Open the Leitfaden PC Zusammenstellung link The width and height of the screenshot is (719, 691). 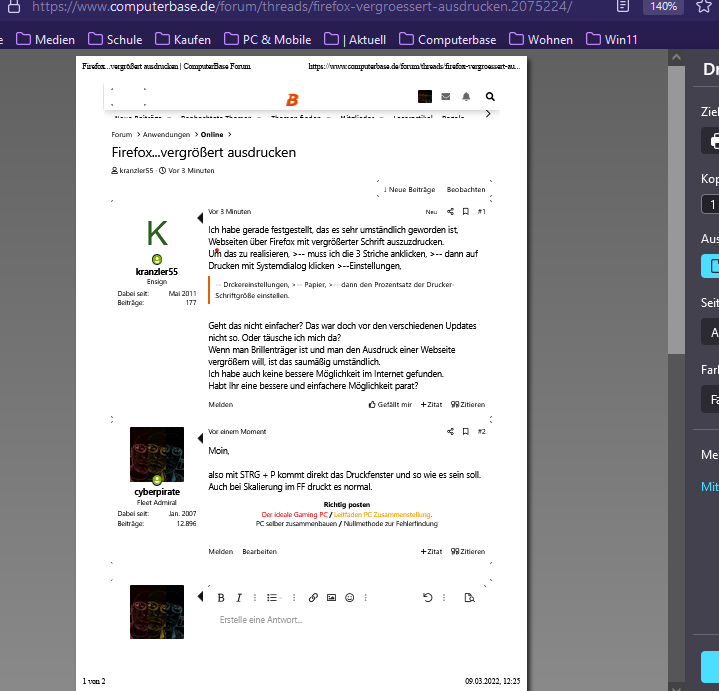click(382, 514)
